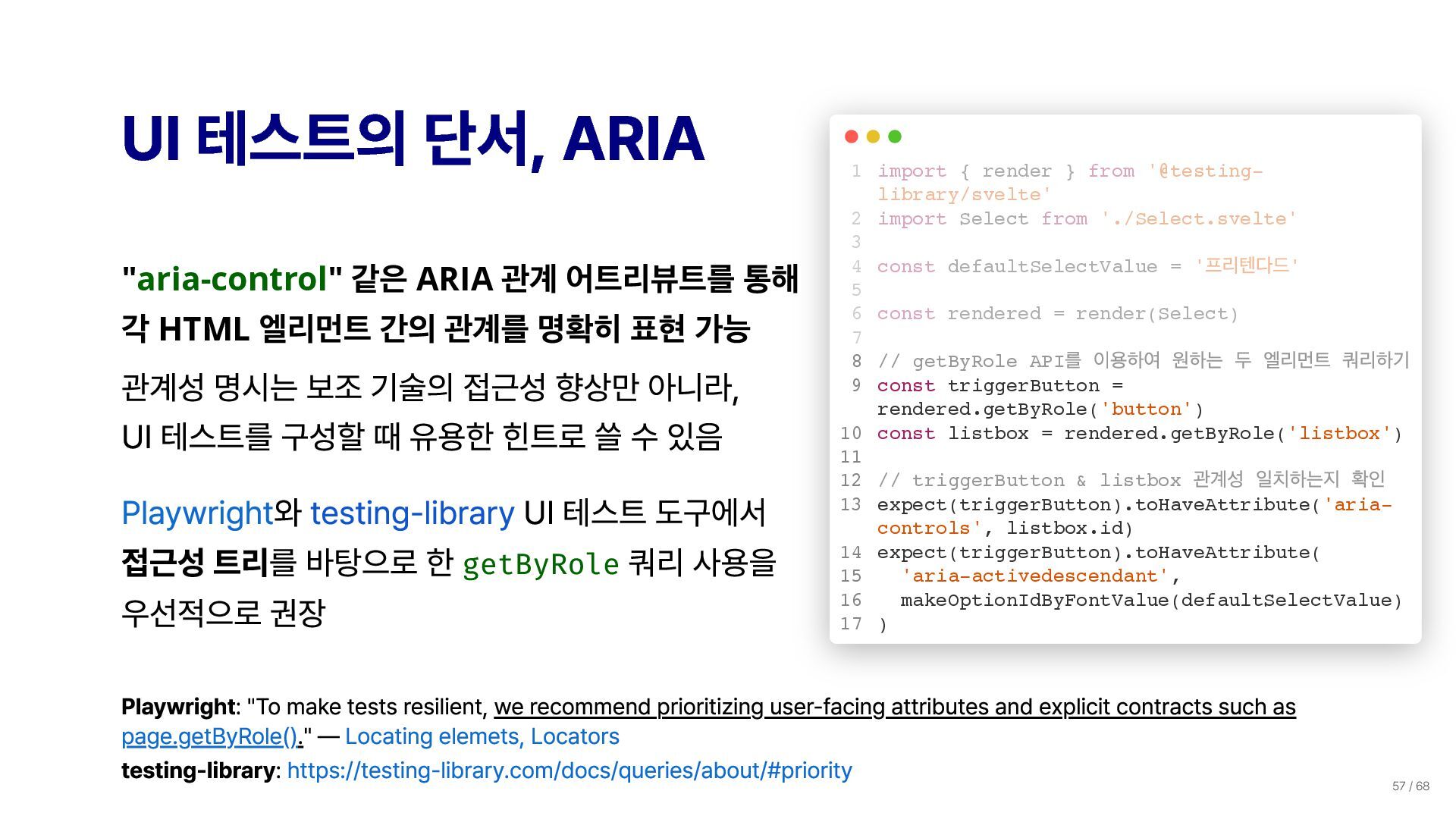Image resolution: width=1456 pixels, height=819 pixels.
Task: Open the 'Locating elemets, Locators' link
Action: (x=482, y=736)
